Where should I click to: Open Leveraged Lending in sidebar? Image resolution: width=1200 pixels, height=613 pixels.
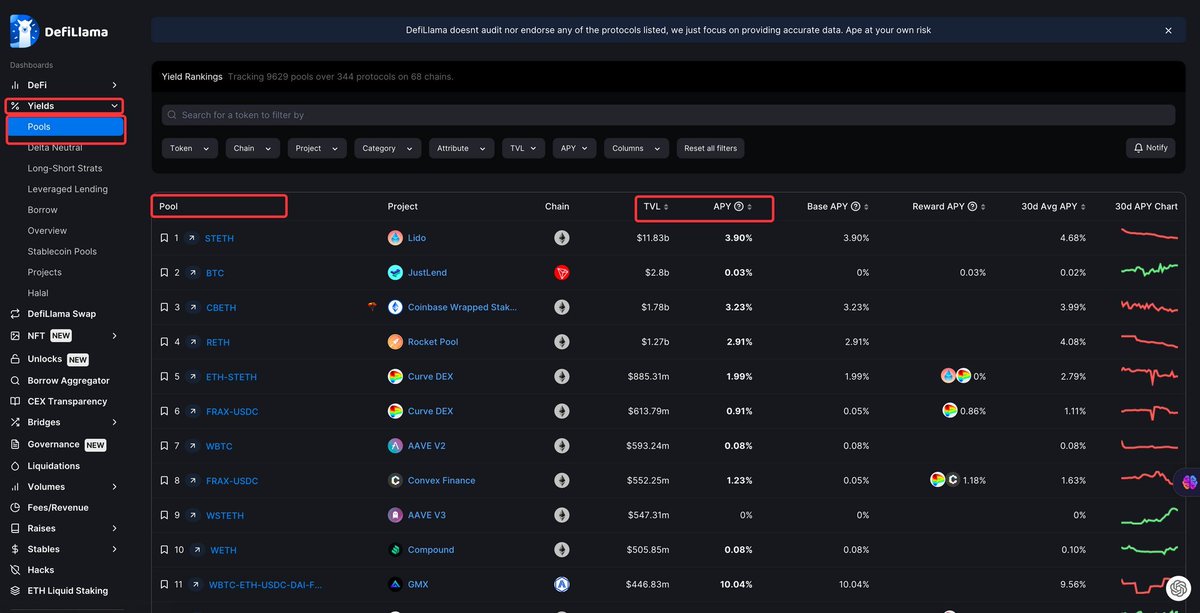[67, 189]
